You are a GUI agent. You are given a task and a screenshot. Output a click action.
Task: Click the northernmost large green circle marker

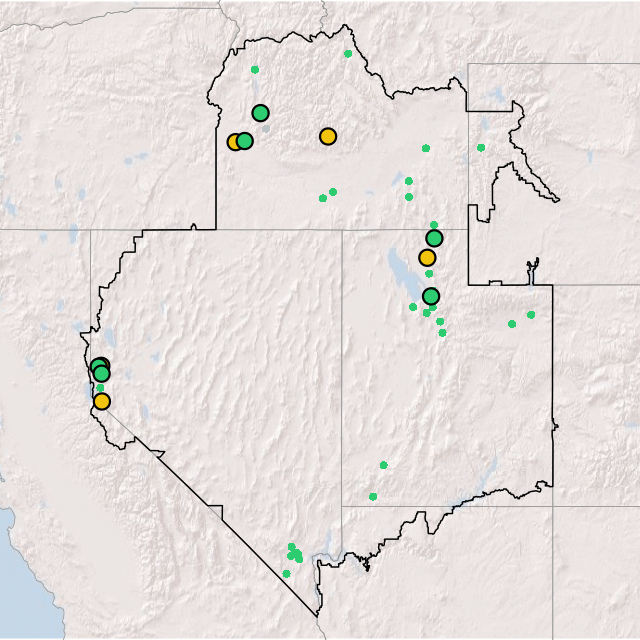pos(260,113)
